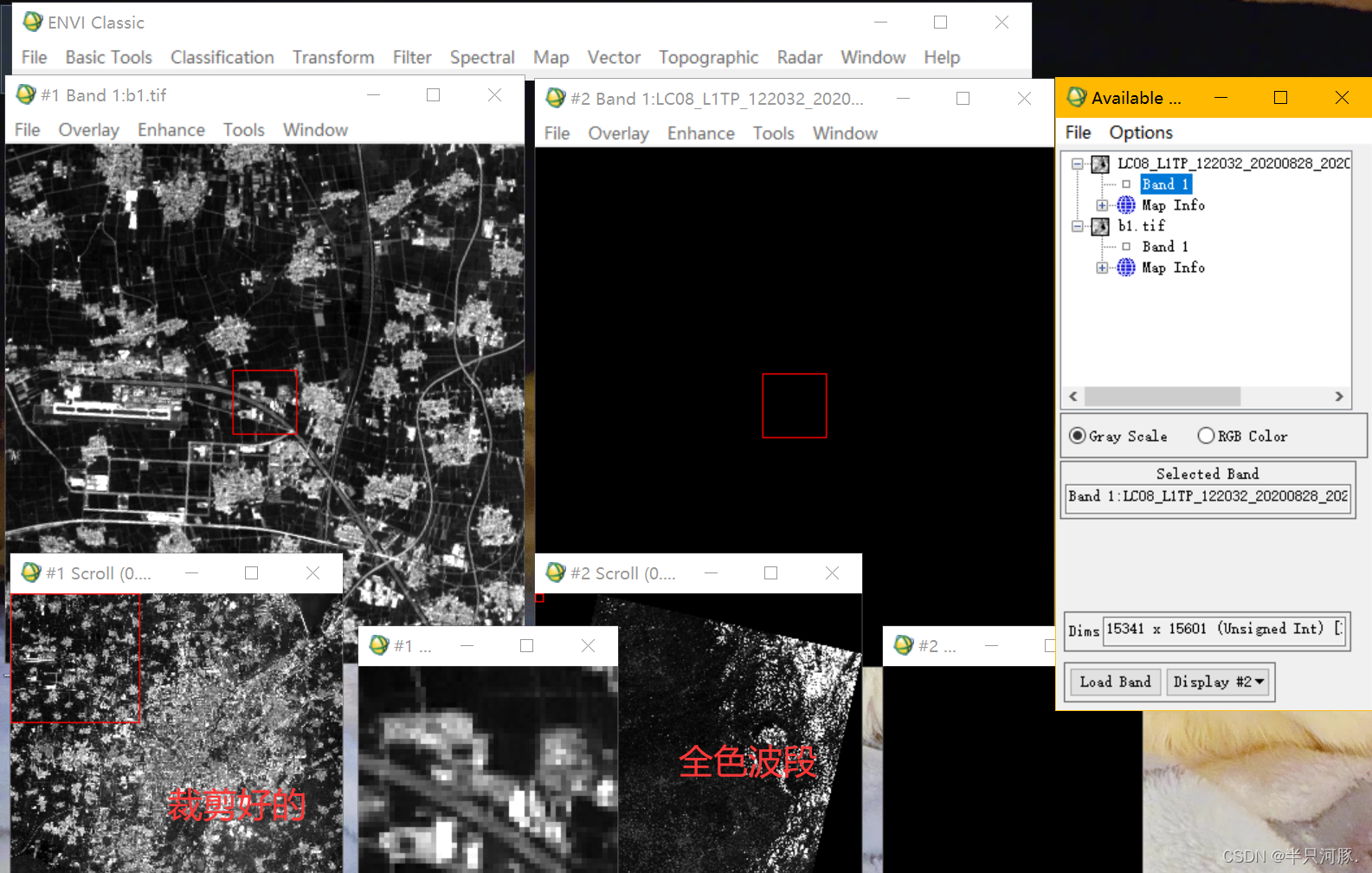The height and width of the screenshot is (873, 1372).
Task: Open Options menu in Available Bands List
Action: point(1141,133)
